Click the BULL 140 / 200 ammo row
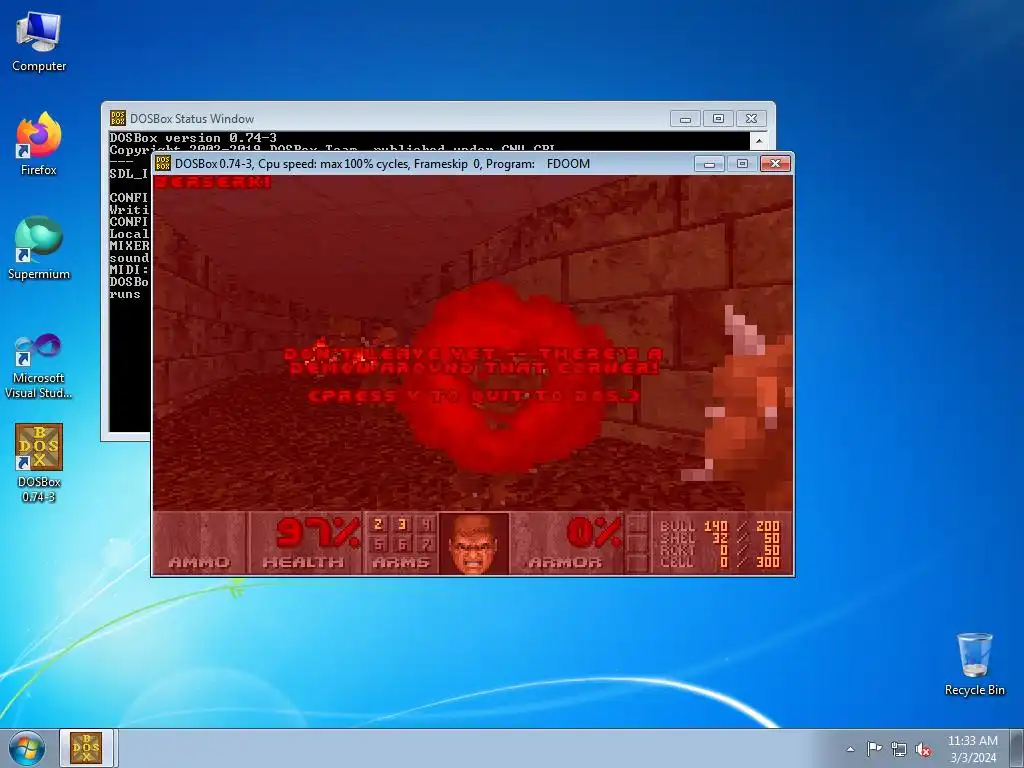1024x768 pixels. pos(720,526)
